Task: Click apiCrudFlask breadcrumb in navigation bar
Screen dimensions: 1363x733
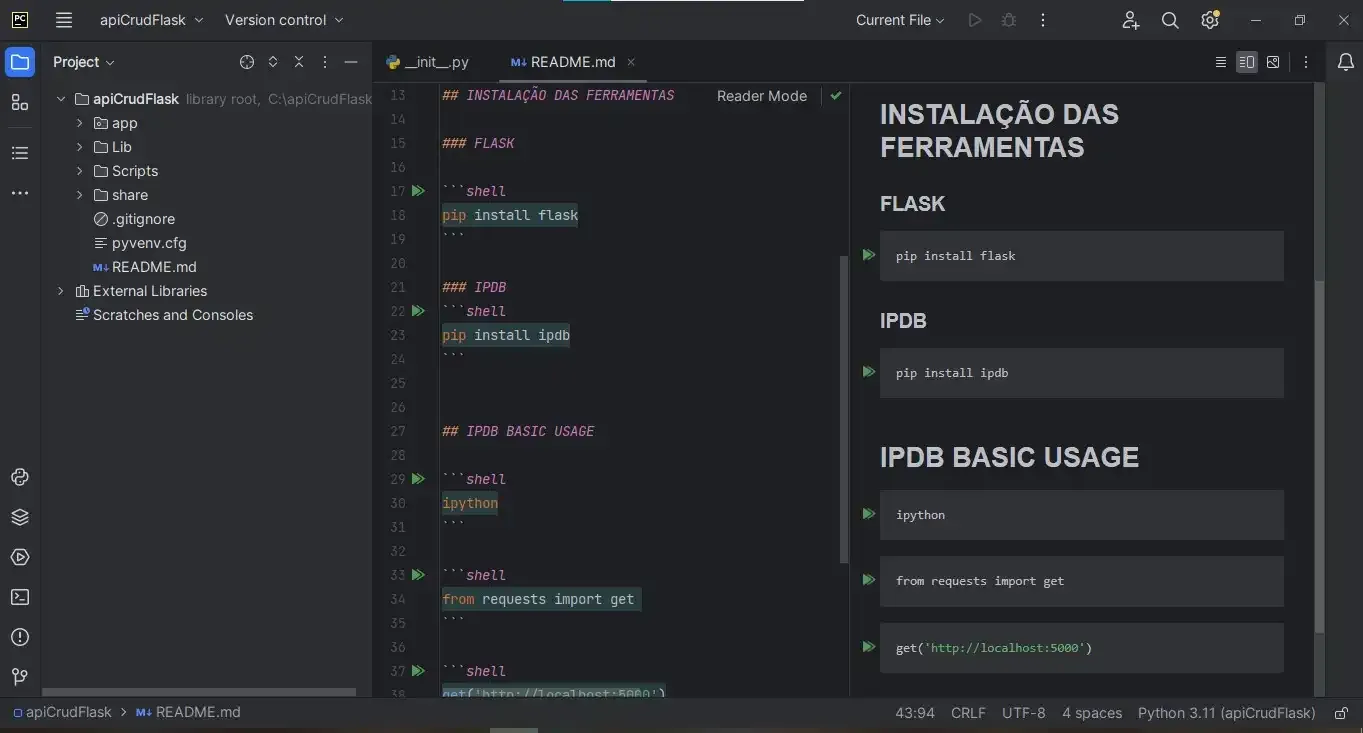Action: [61, 713]
